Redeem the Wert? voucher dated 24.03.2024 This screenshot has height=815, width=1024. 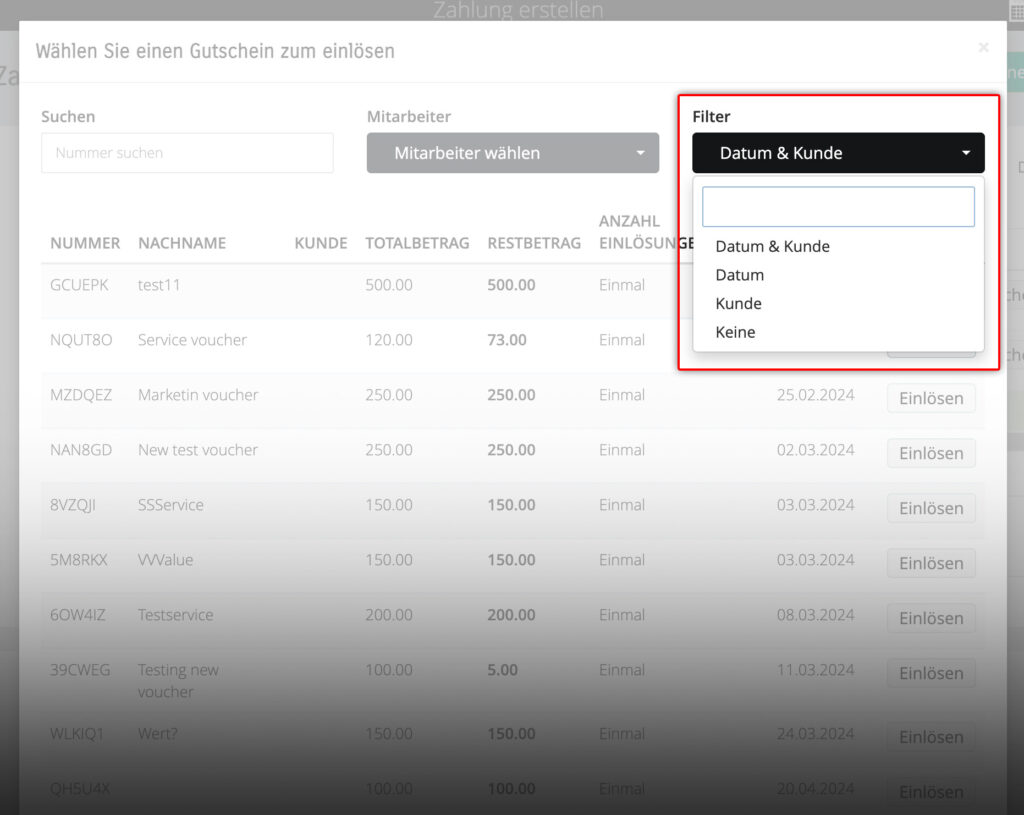coord(930,737)
